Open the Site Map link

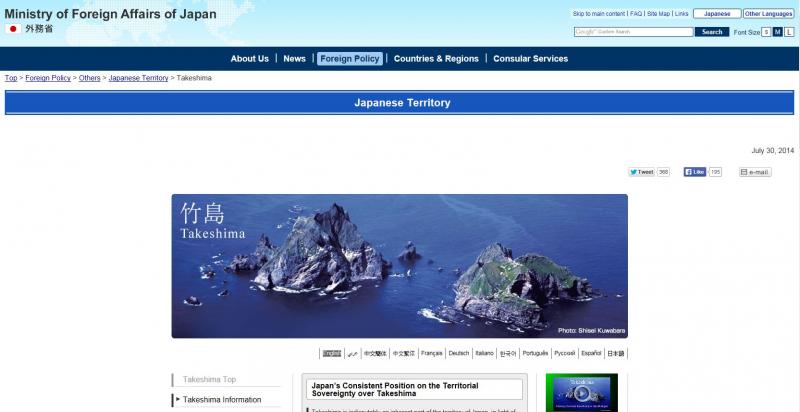(658, 14)
